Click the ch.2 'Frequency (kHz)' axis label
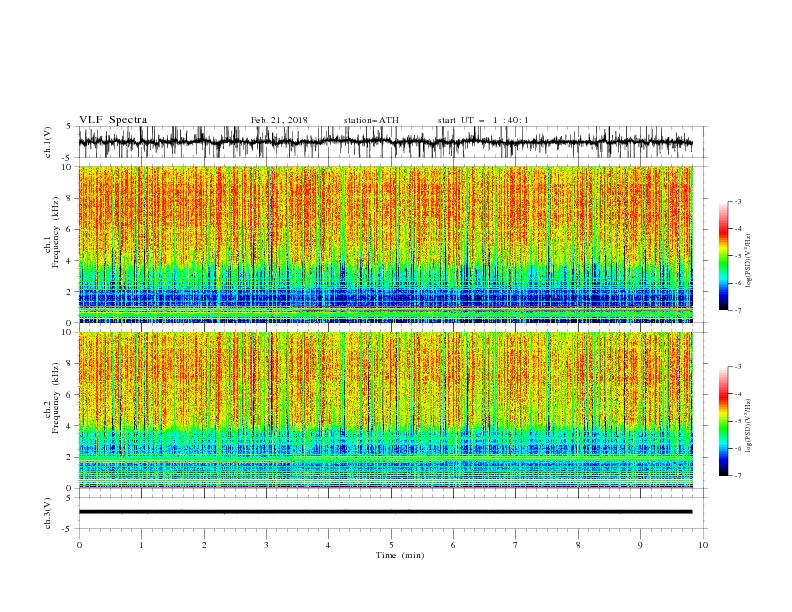Image resolution: width=792 pixels, height=612 pixels. (x=55, y=398)
